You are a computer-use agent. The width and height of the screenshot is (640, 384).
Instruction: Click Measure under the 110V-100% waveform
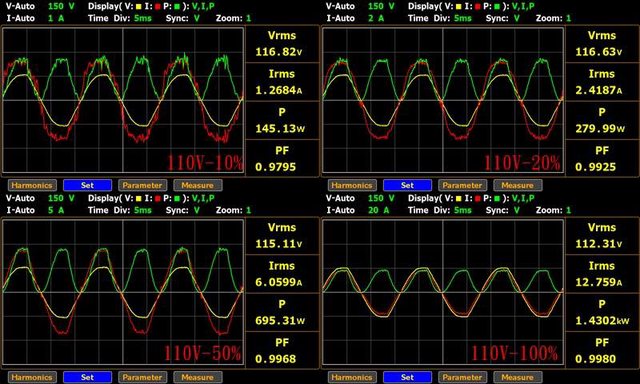coord(518,377)
